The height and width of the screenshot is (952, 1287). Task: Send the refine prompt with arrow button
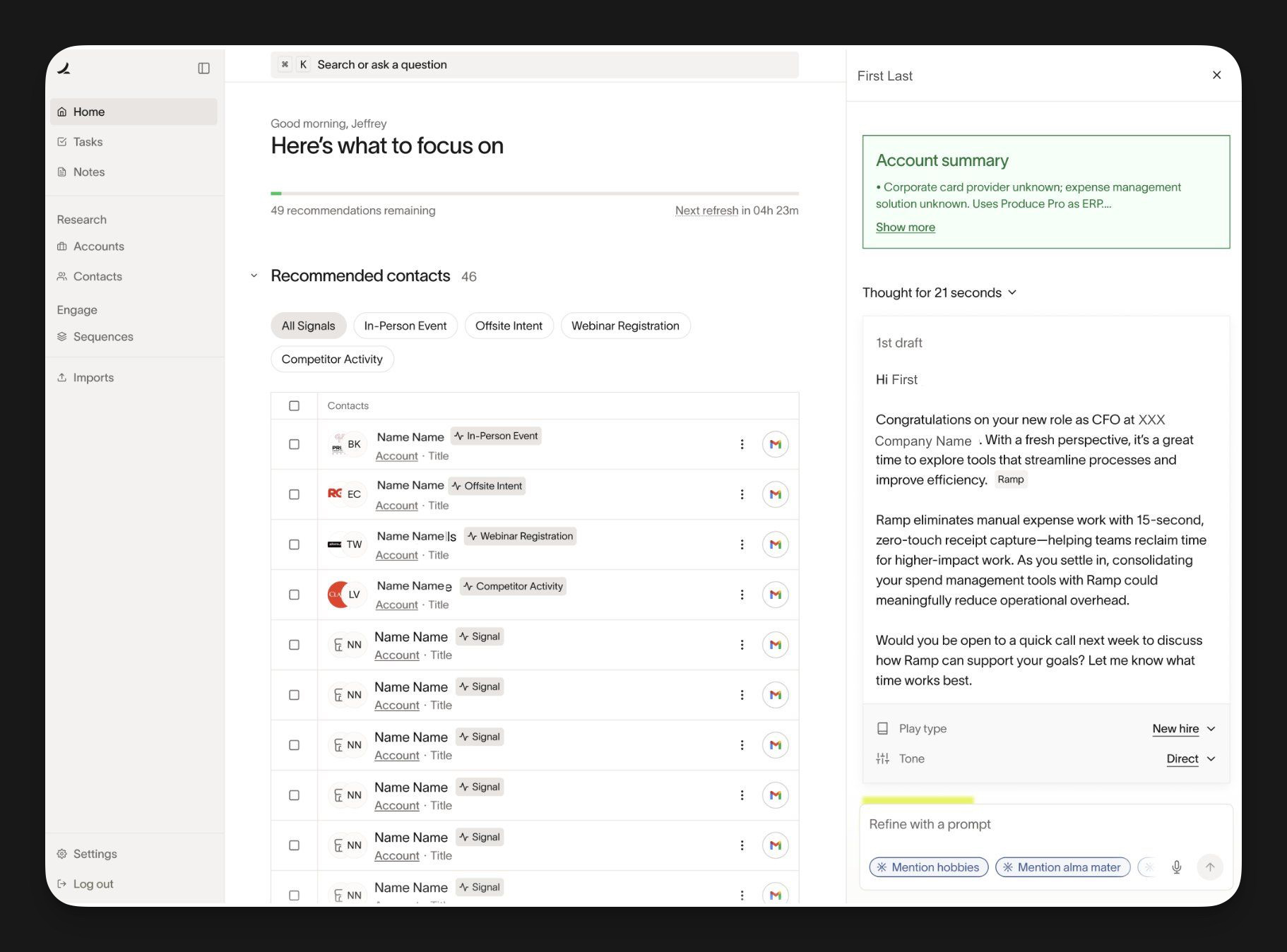click(x=1209, y=867)
